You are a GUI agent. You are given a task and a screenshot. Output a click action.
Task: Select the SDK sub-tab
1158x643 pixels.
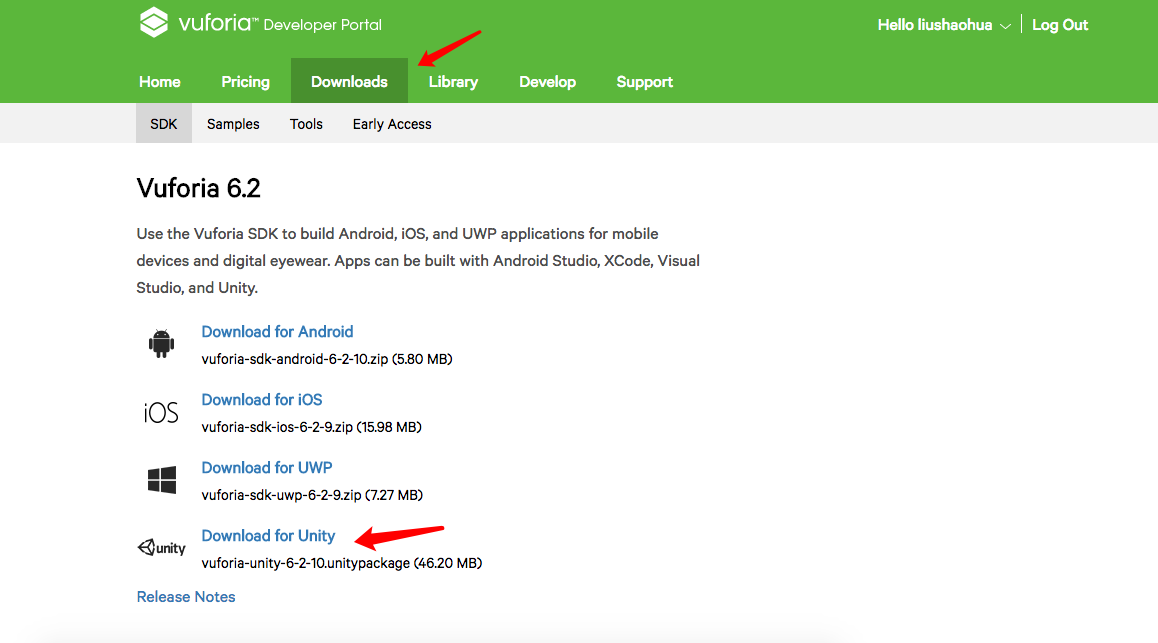pos(164,123)
